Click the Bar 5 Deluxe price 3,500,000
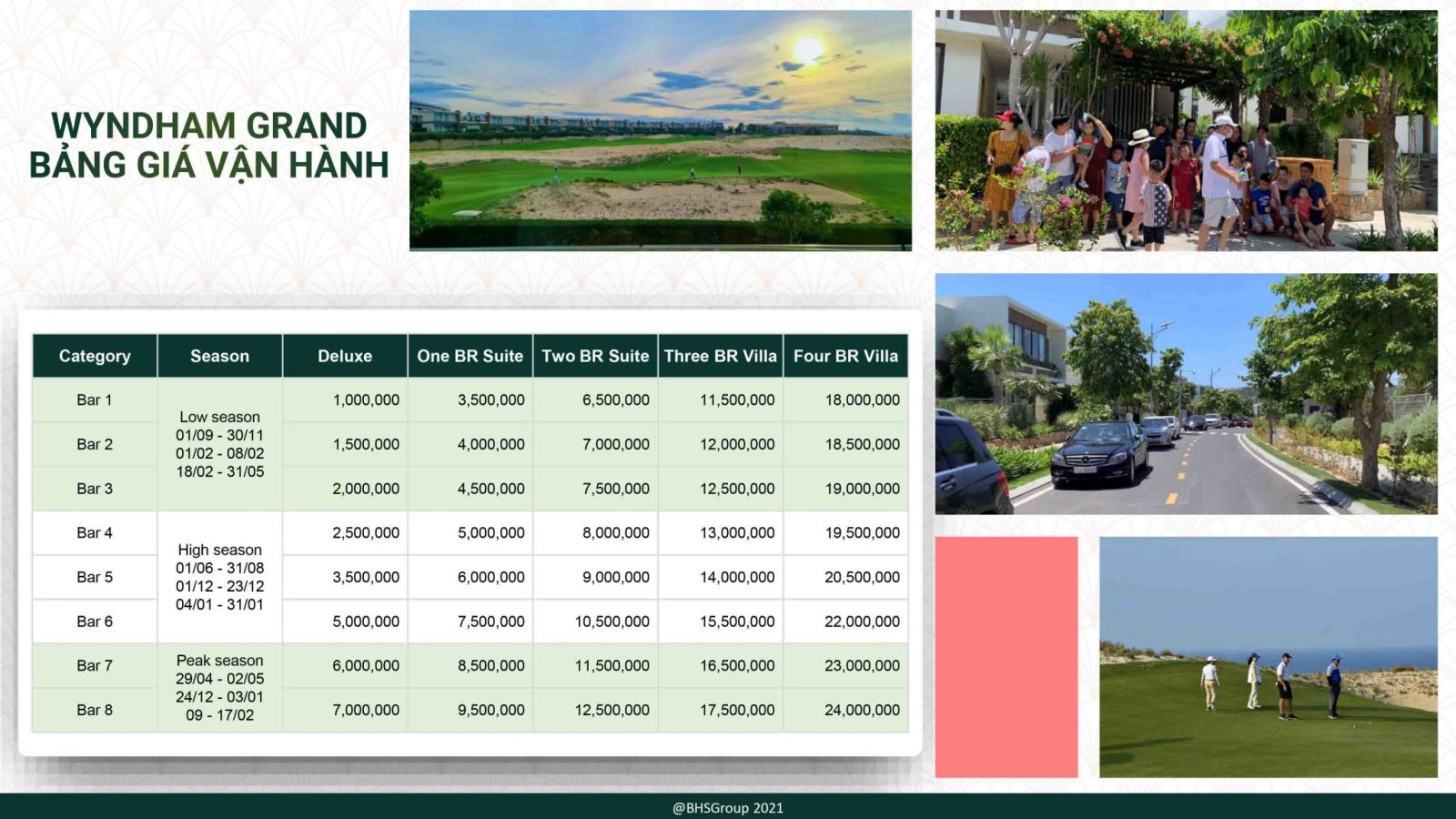 coord(365,577)
